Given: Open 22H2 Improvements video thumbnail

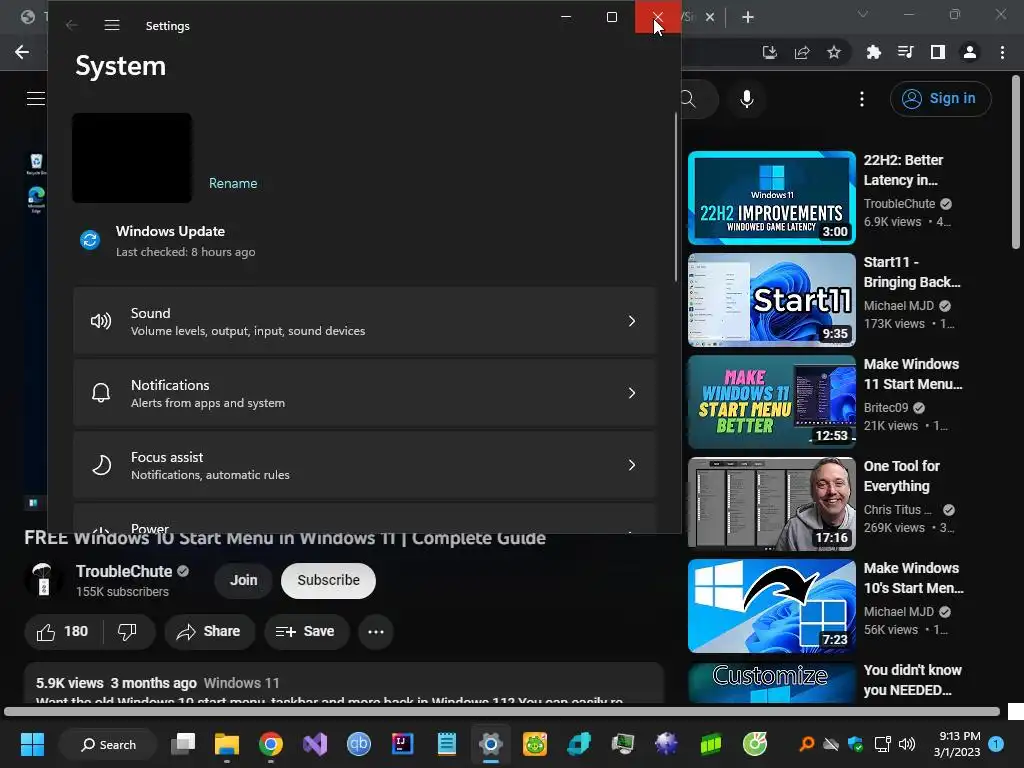Looking at the screenshot, I should (771, 198).
